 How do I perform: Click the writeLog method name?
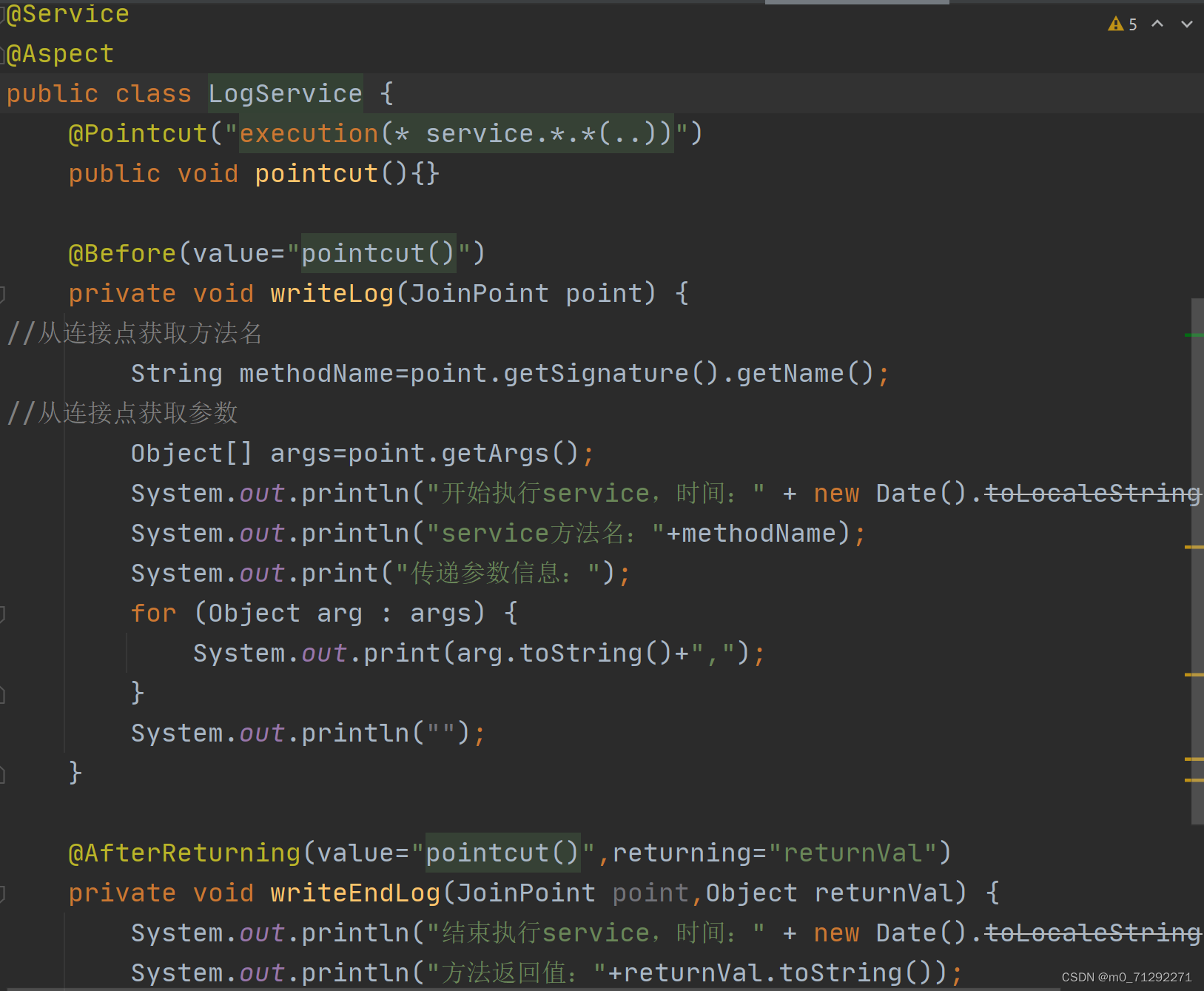coord(332,294)
